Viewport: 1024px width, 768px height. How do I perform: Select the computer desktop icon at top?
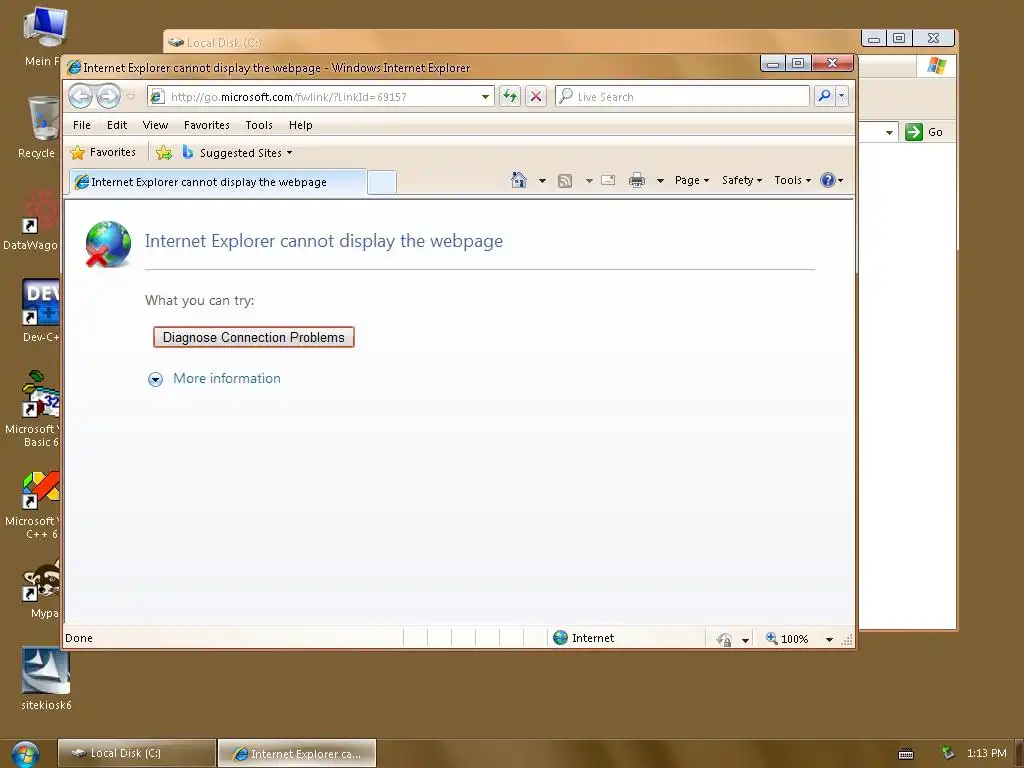pyautogui.click(x=43, y=36)
